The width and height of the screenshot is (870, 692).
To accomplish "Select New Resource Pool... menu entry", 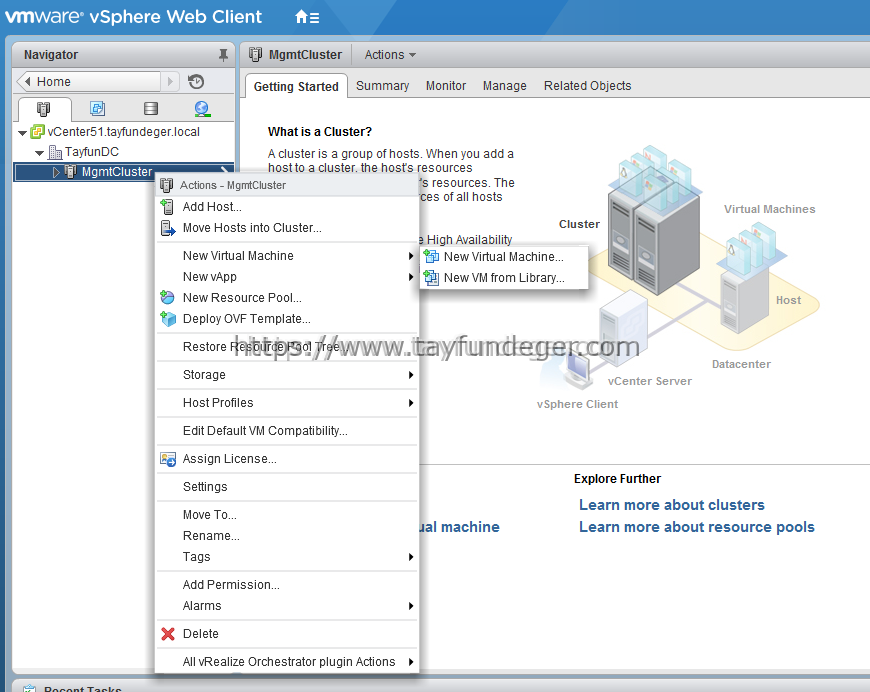I will tap(287, 298).
